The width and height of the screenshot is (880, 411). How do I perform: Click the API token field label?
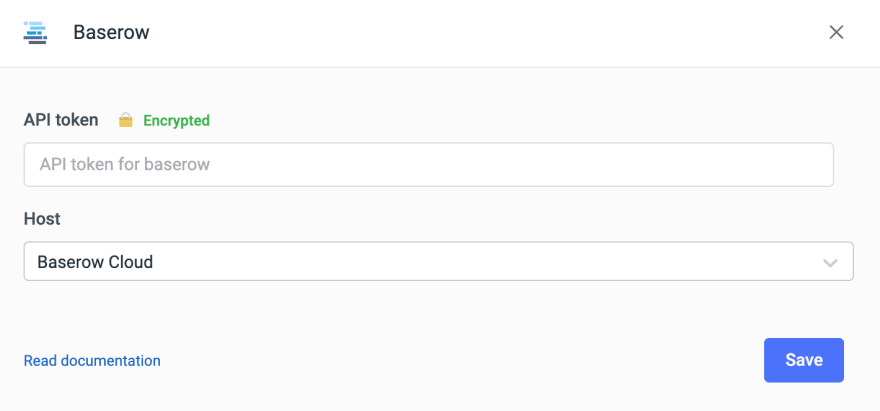tap(61, 120)
